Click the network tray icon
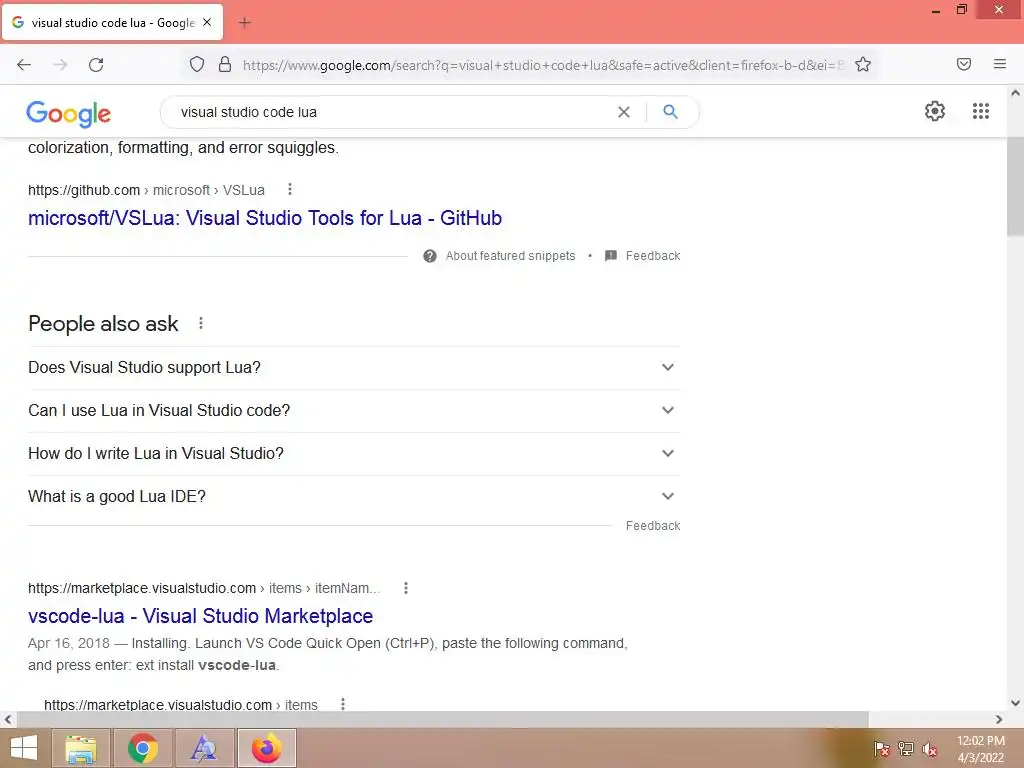The width and height of the screenshot is (1024, 768). (x=906, y=749)
